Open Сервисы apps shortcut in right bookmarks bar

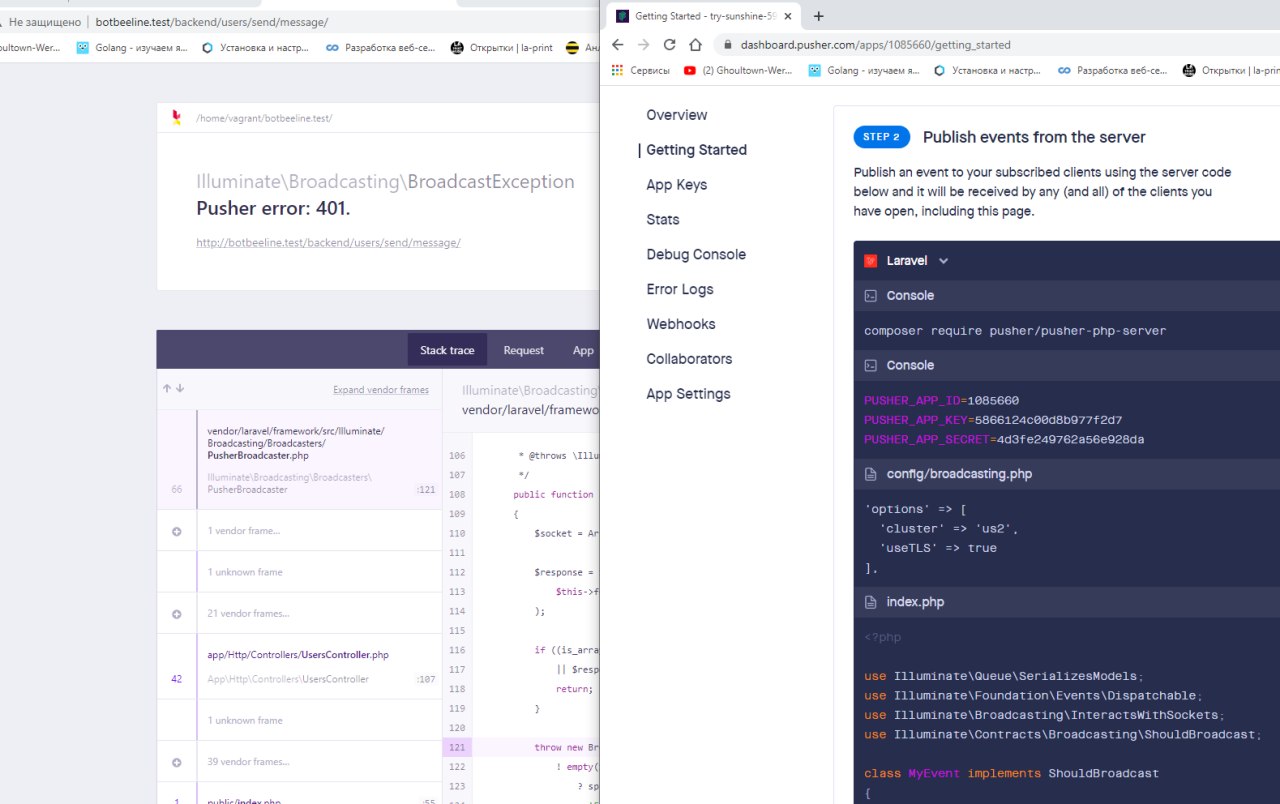pos(640,71)
